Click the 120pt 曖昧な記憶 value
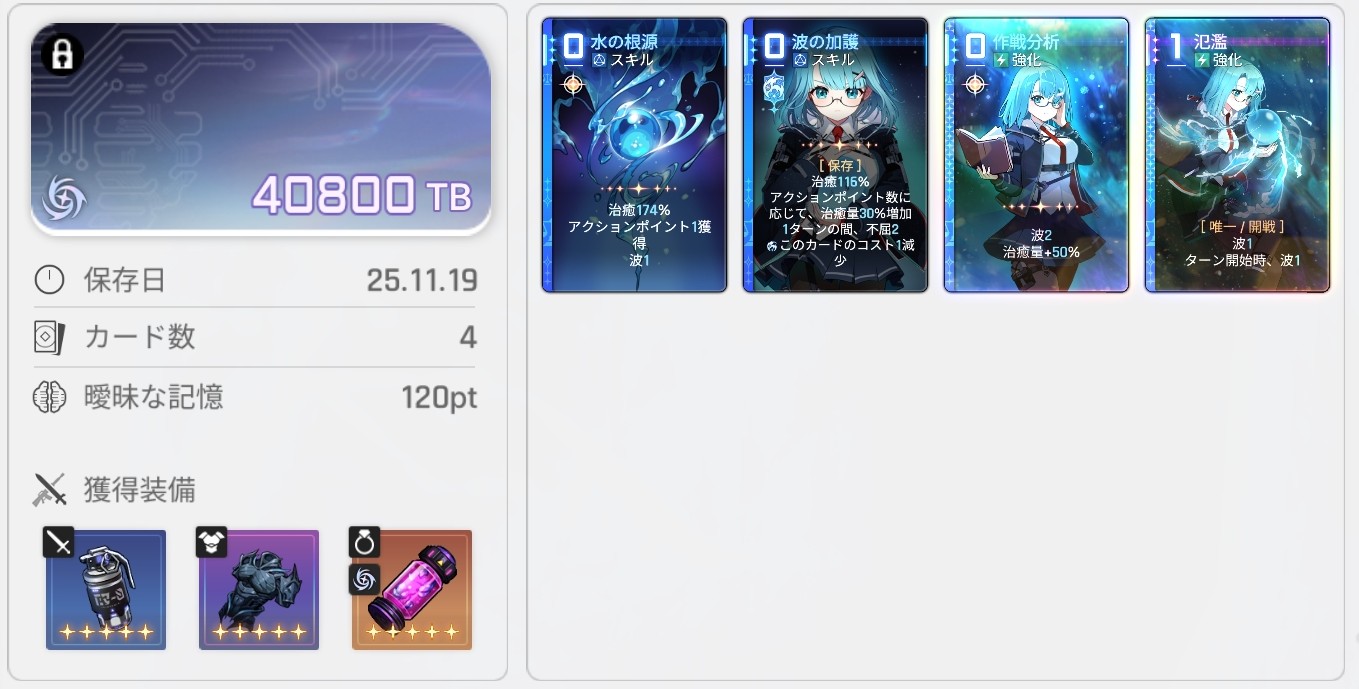Image resolution: width=1359 pixels, height=689 pixels. tap(439, 398)
